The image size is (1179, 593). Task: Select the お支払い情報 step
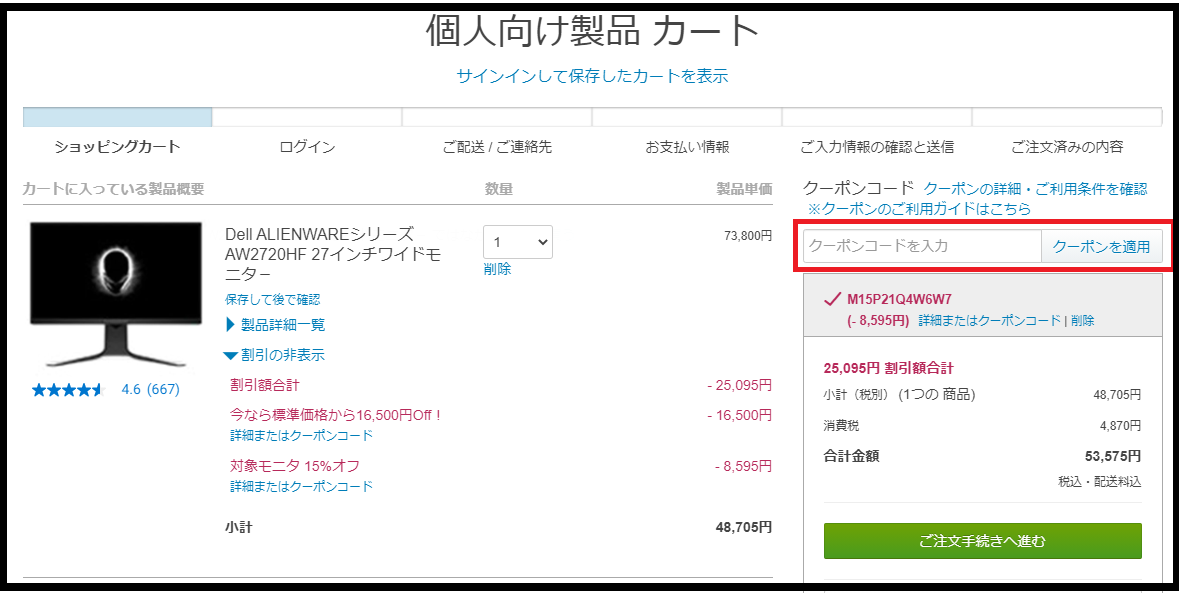coord(687,147)
